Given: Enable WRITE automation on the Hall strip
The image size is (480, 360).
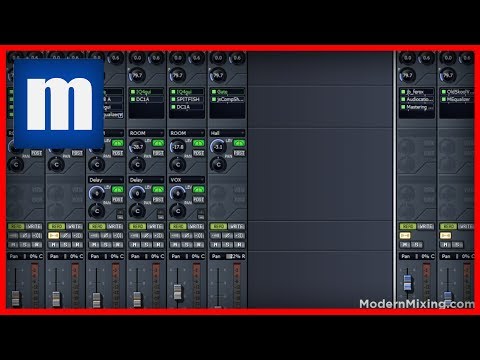Looking at the screenshot, I should [x=236, y=227].
